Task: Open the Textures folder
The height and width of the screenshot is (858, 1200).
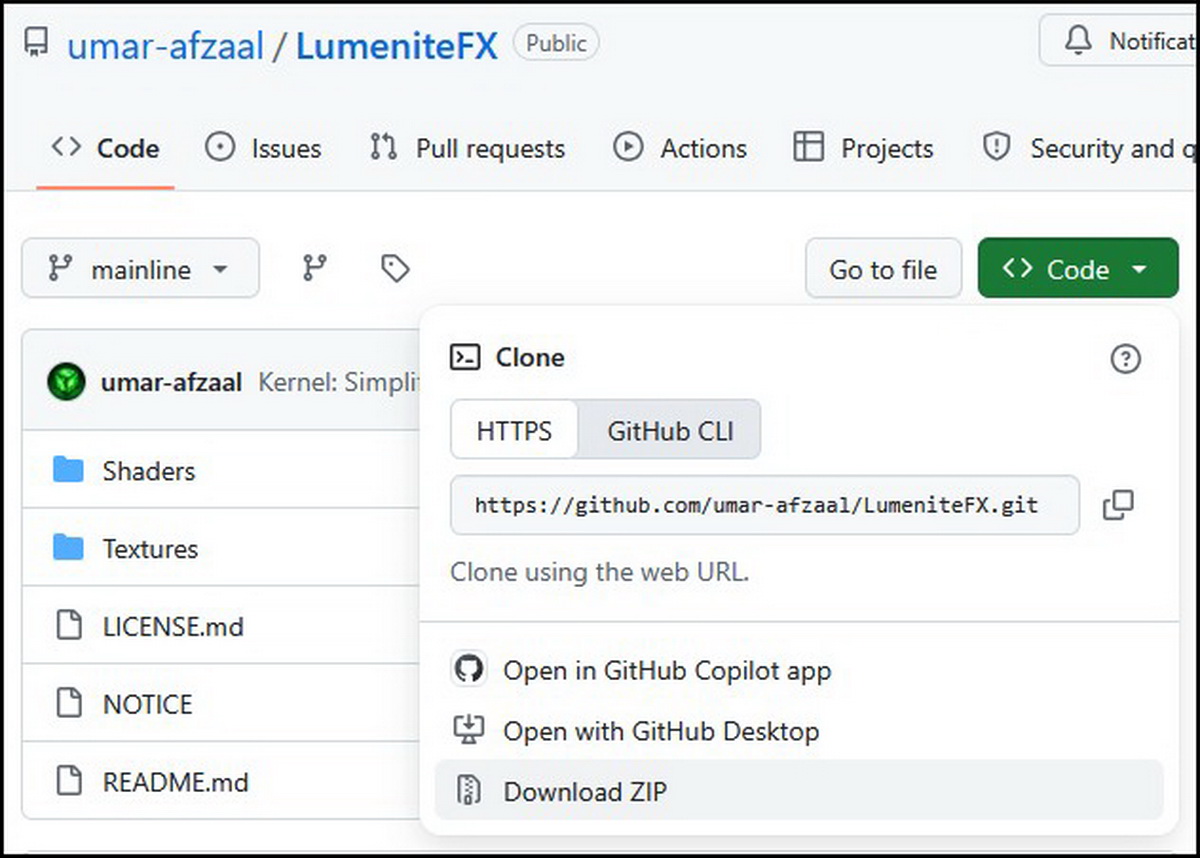Action: click(x=150, y=548)
